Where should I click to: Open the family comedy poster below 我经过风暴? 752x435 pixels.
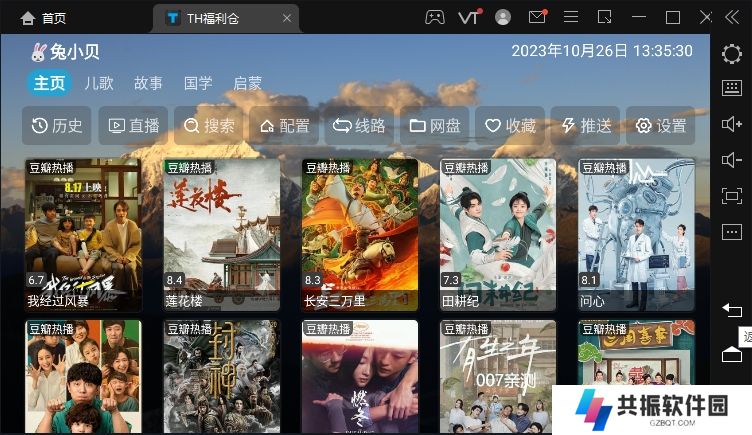point(83,377)
